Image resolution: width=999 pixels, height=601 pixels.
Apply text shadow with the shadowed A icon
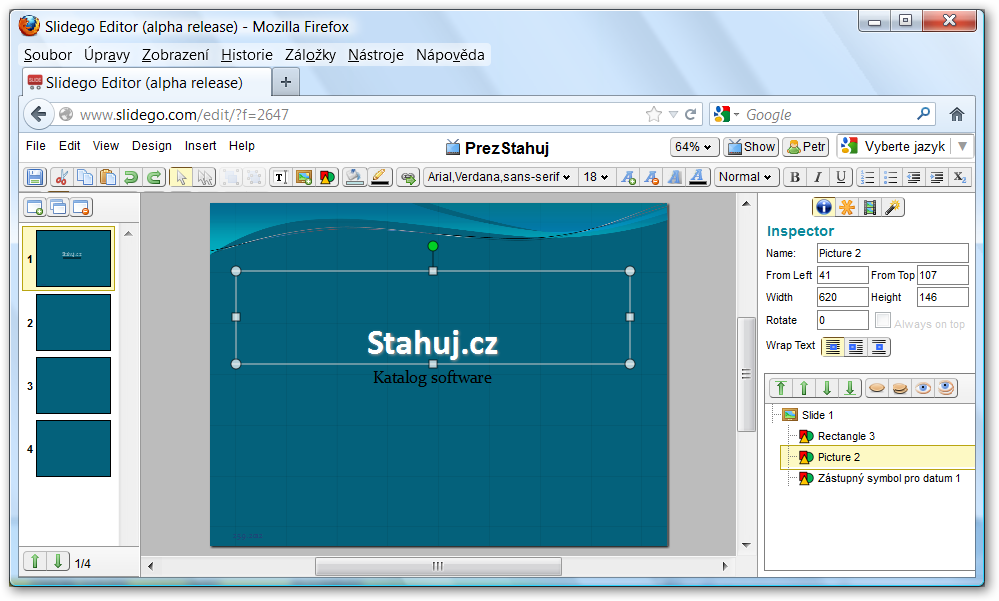pyautogui.click(x=674, y=177)
